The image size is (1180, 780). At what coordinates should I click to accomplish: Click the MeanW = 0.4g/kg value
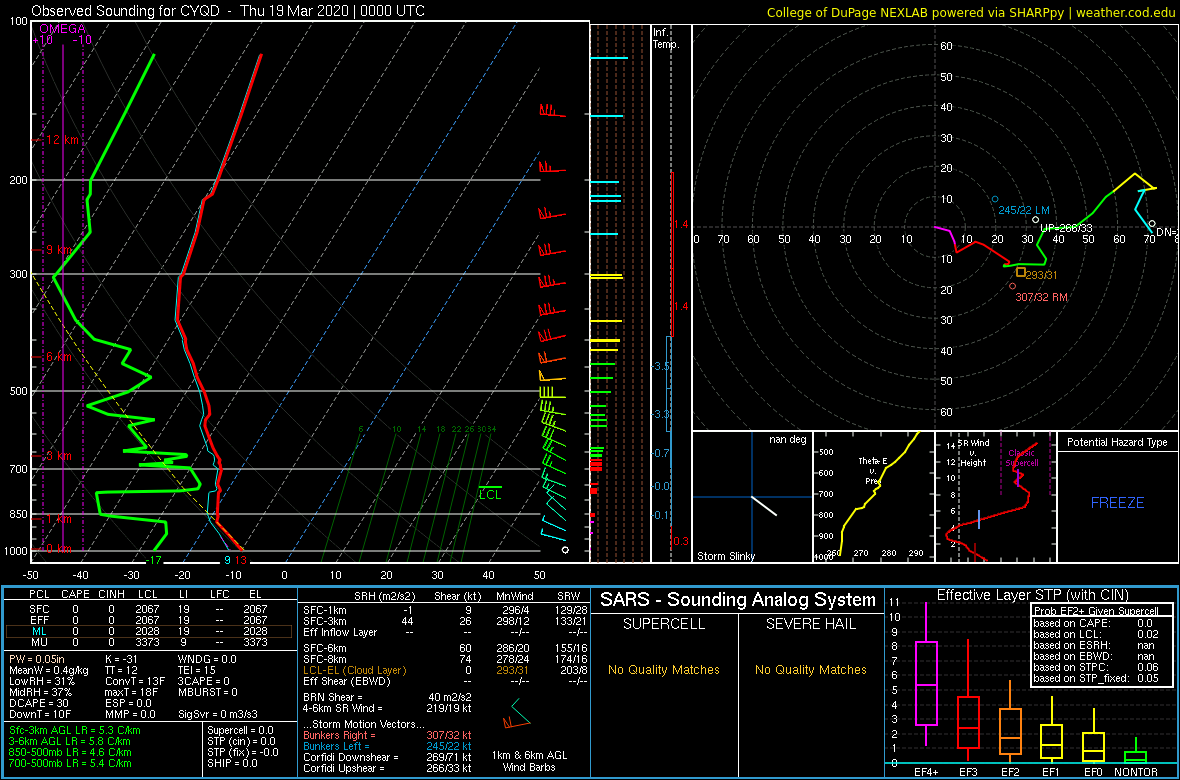pyautogui.click(x=50, y=670)
